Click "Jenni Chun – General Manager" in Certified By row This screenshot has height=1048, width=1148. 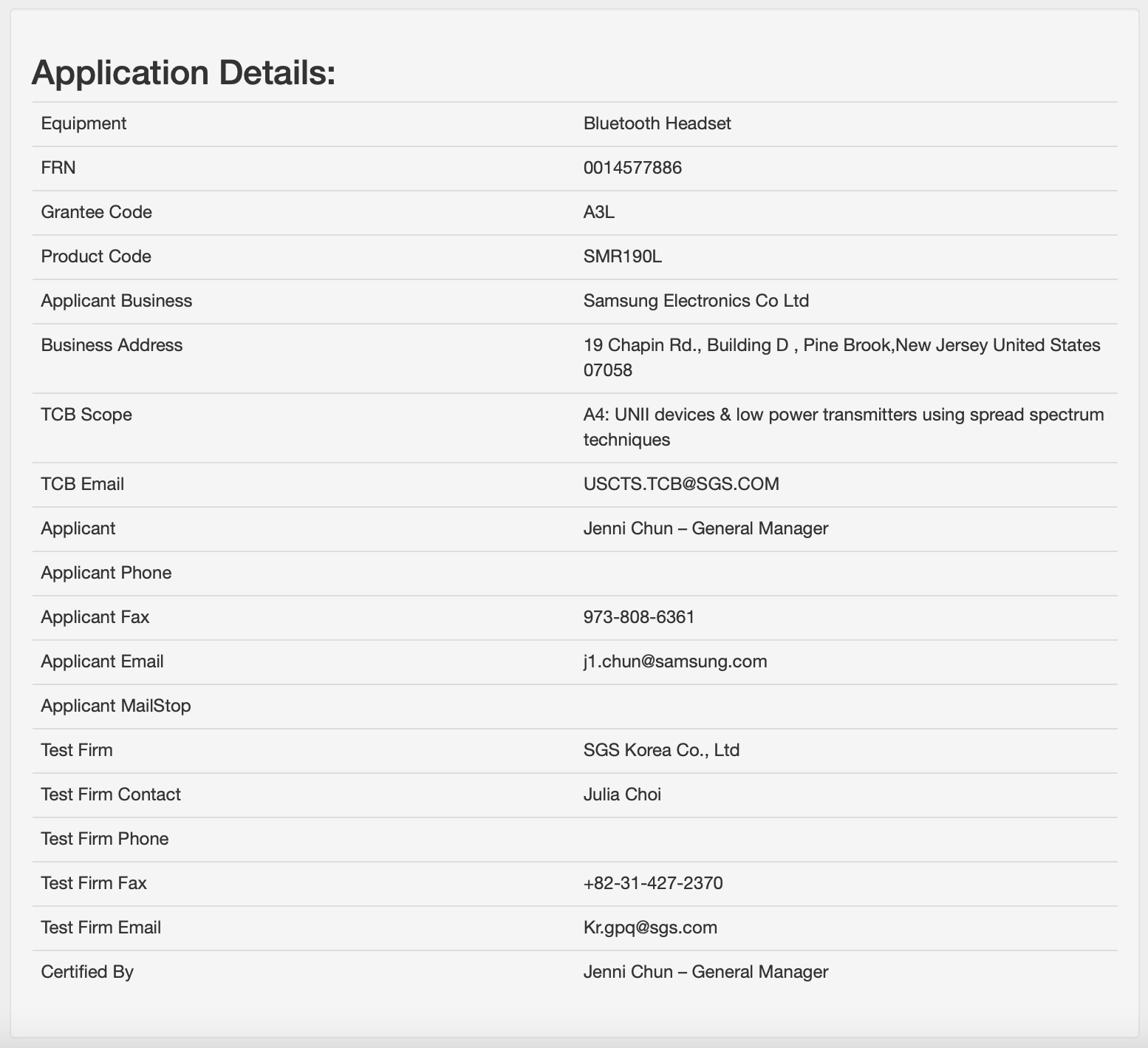(x=705, y=972)
